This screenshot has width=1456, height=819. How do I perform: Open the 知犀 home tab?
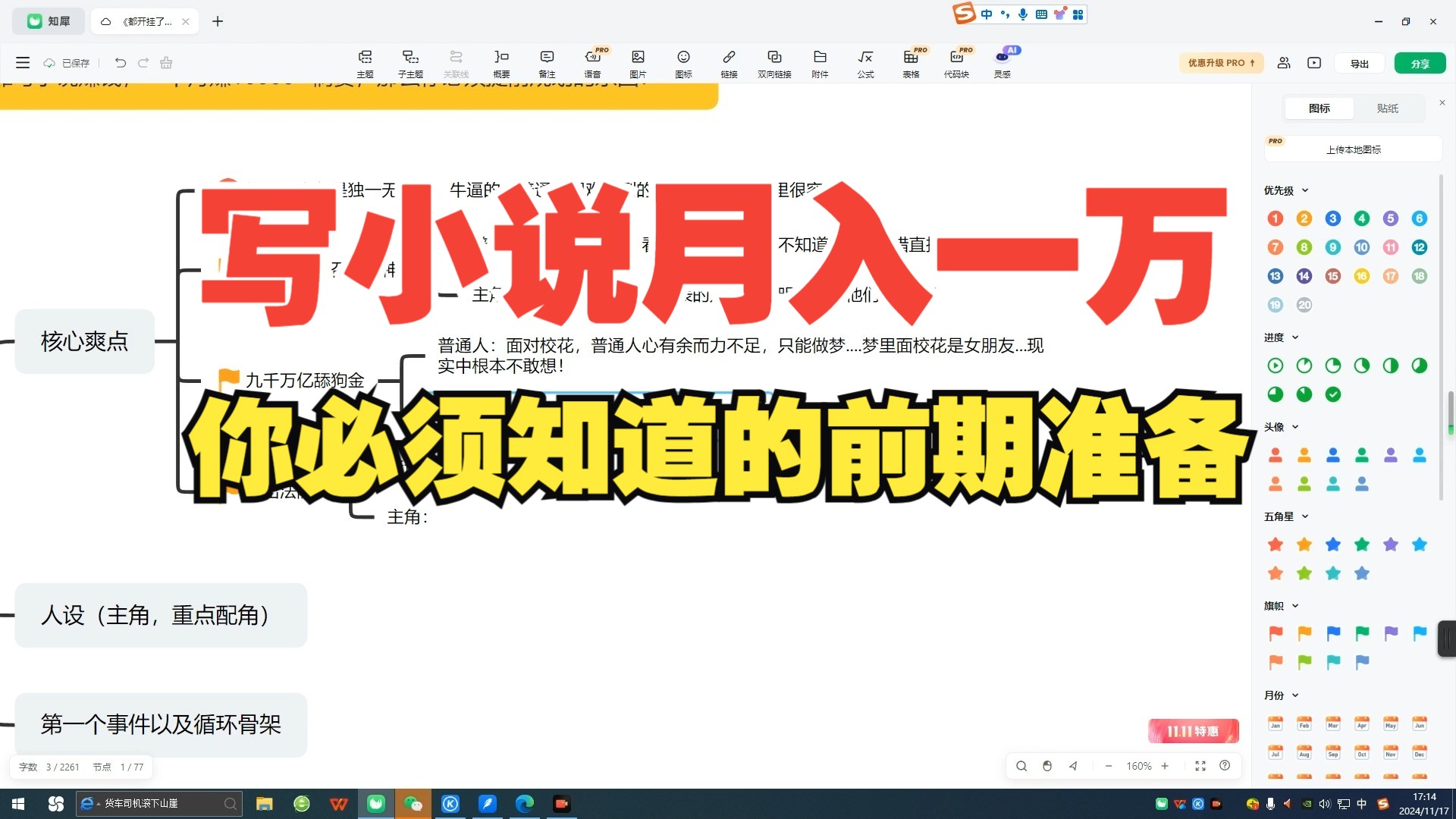pos(49,21)
